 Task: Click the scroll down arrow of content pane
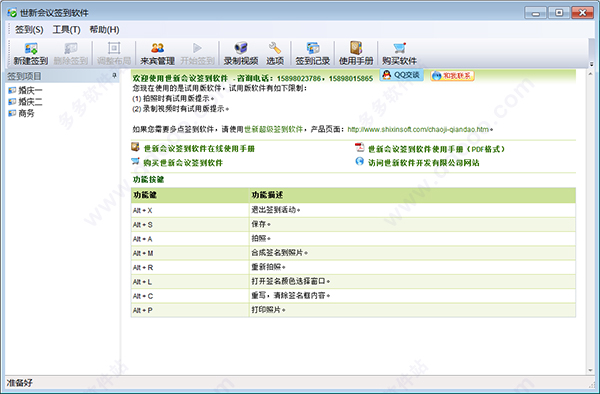click(591, 370)
